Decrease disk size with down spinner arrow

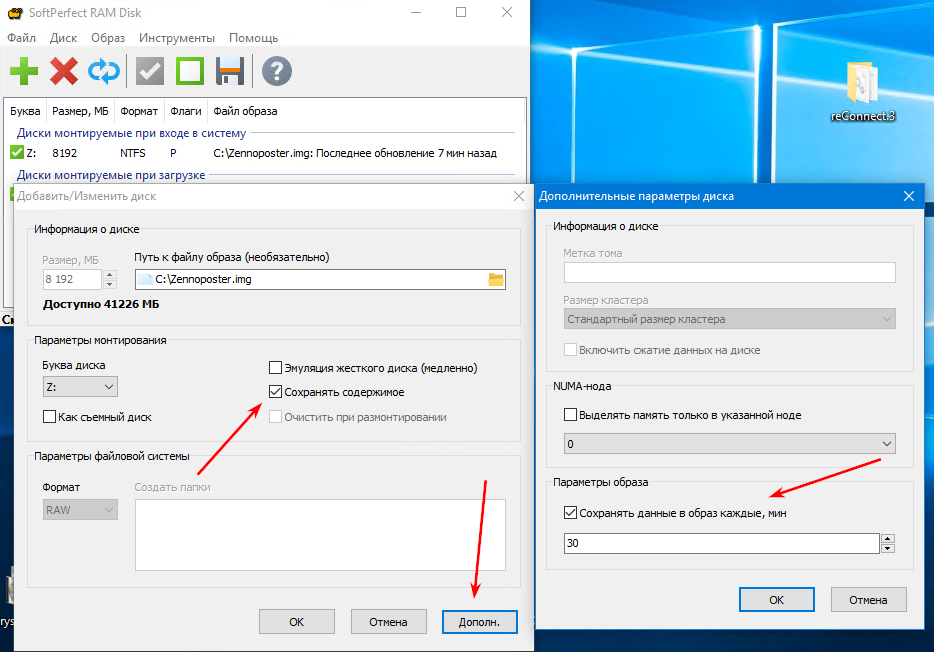(x=110, y=284)
